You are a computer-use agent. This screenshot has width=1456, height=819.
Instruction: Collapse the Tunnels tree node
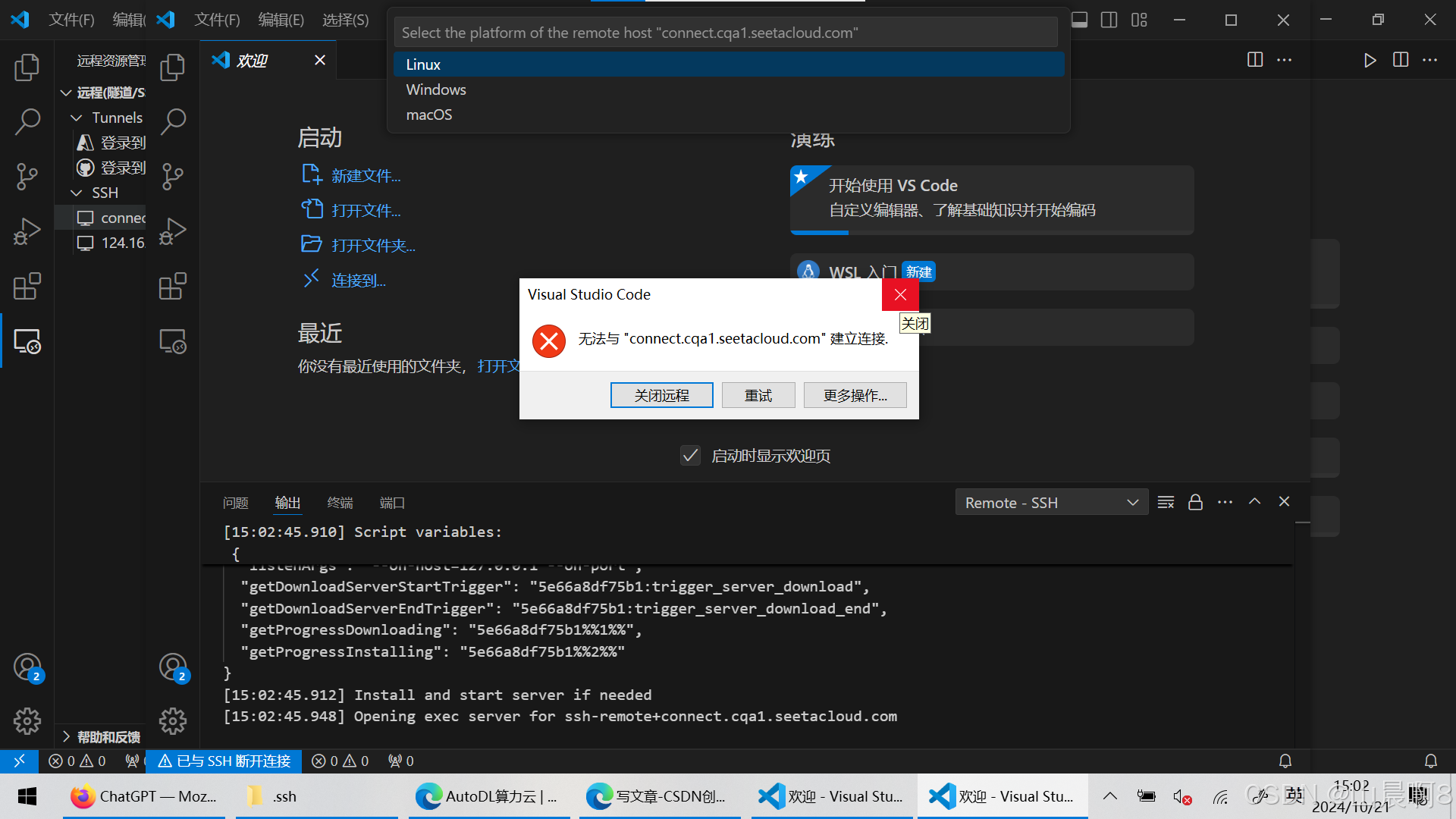point(76,118)
